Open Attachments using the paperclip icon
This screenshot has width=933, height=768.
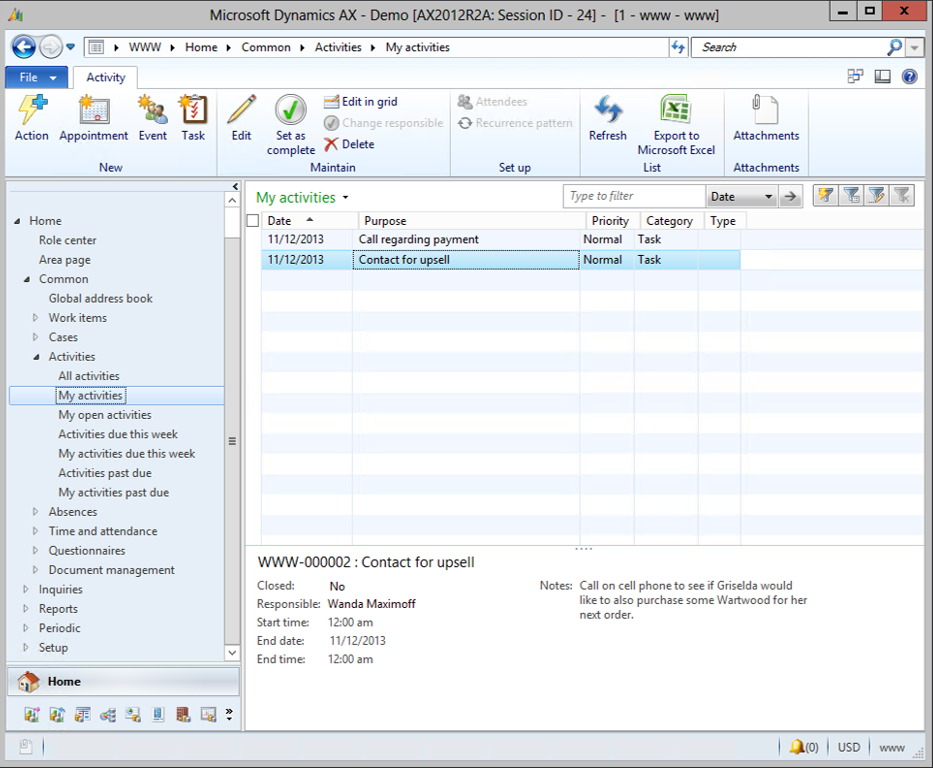click(x=766, y=110)
